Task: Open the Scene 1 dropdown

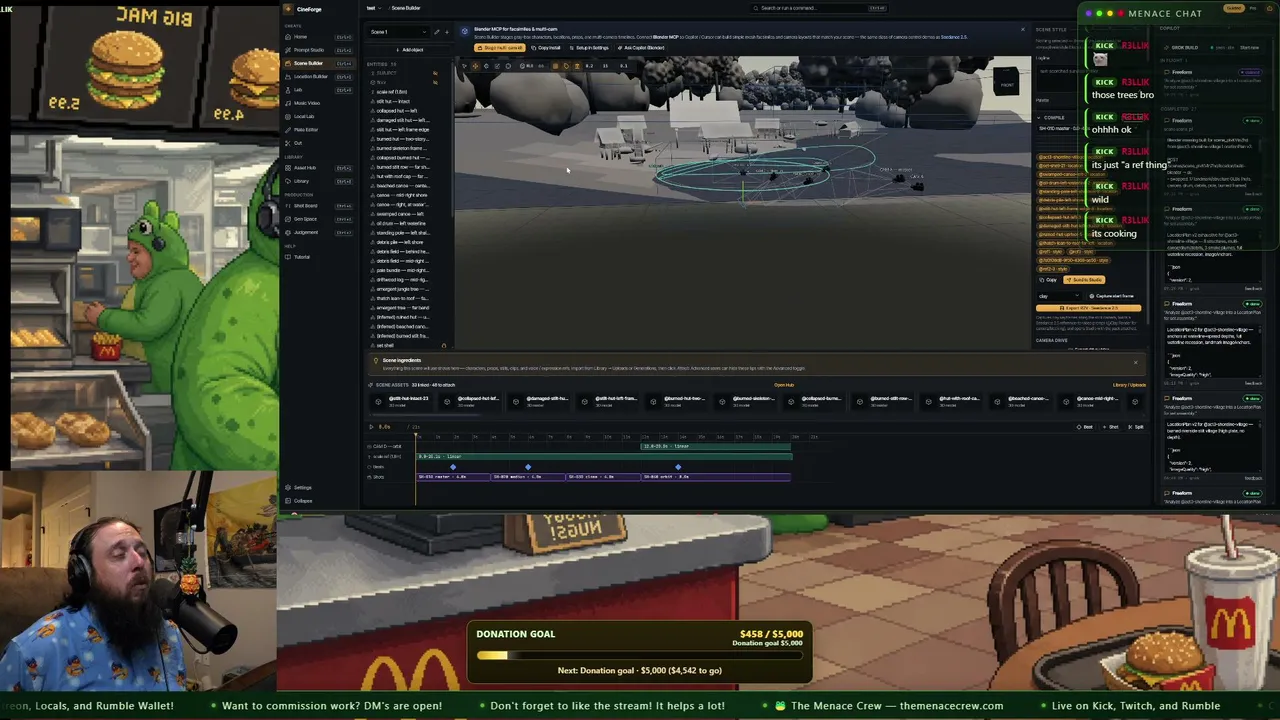Action: 397,32
